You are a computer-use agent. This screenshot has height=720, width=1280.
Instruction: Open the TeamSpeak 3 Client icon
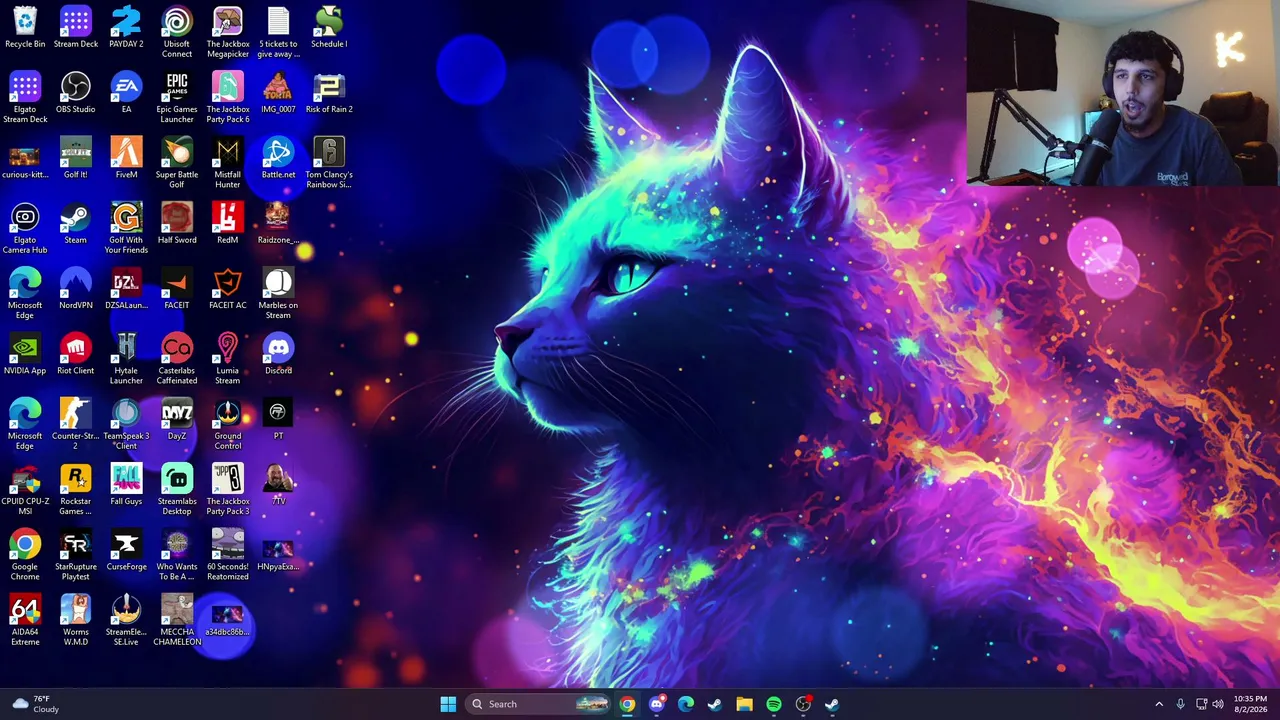tap(126, 424)
